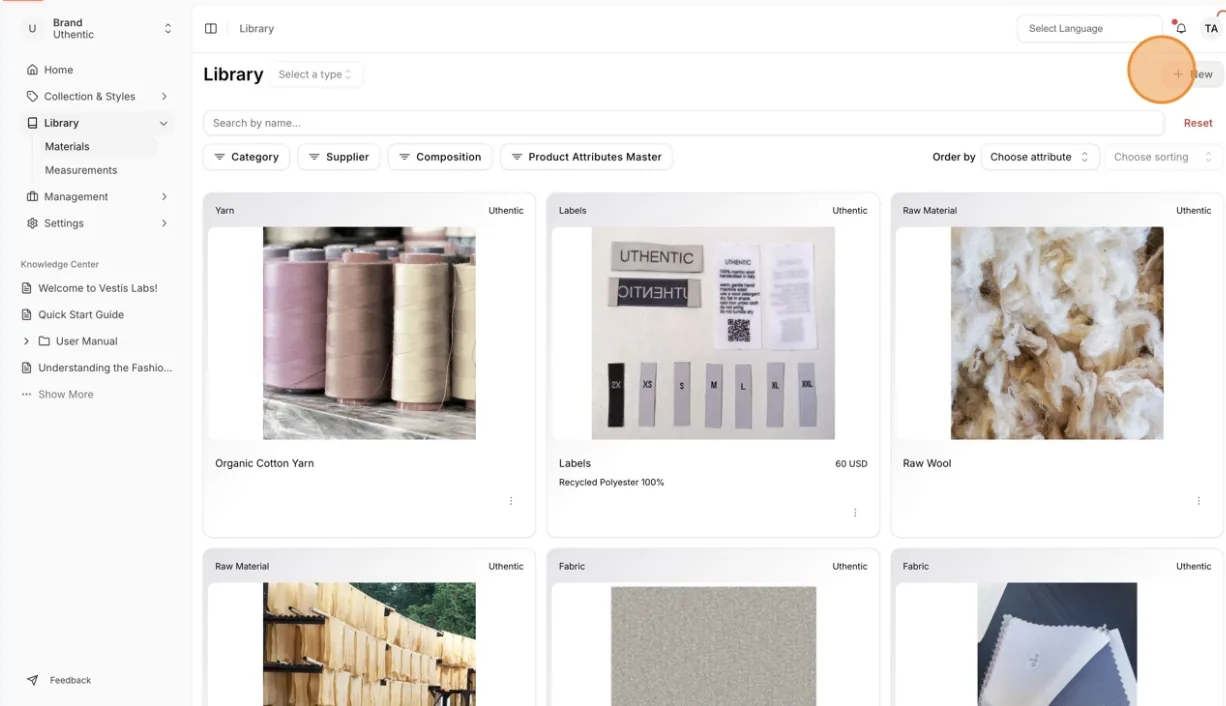
Task: Expand Collection & Styles submenu chevron
Action: coord(164,96)
